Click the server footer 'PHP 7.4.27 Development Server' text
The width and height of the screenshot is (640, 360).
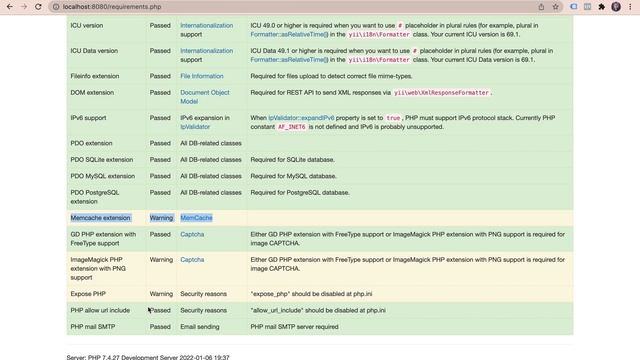click(x=149, y=357)
